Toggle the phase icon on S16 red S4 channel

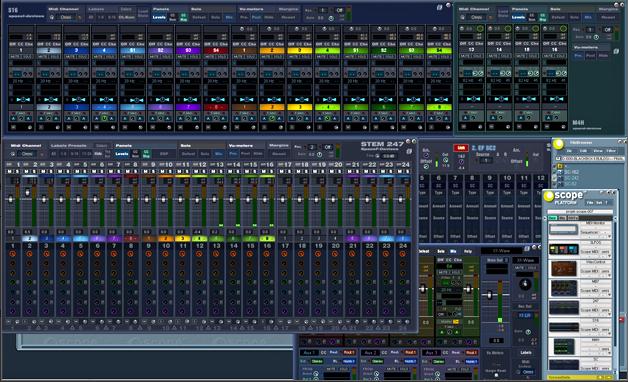point(217,99)
